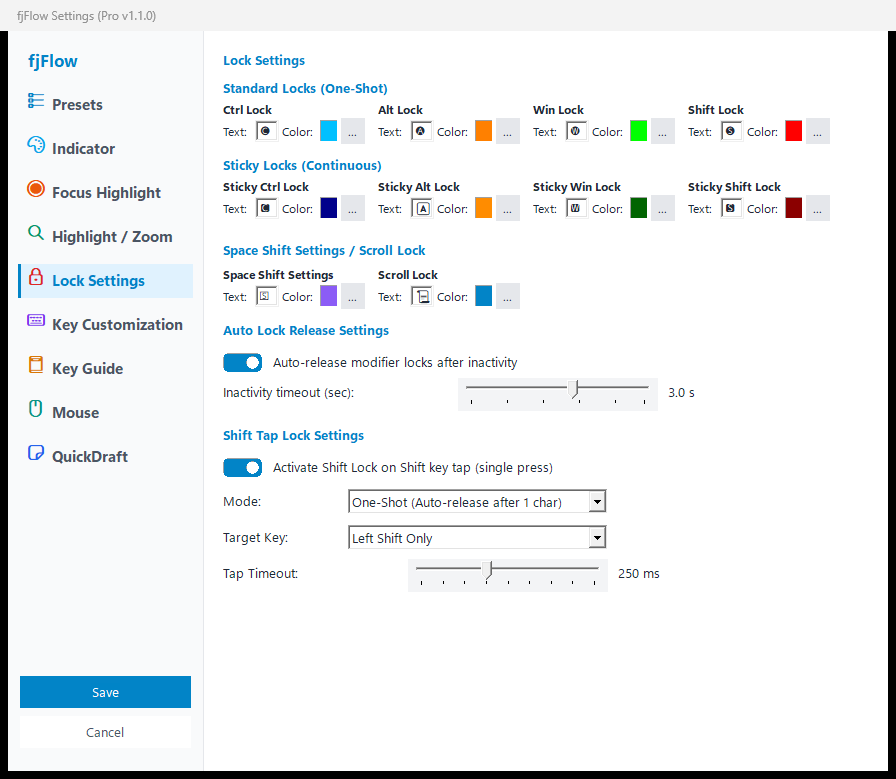Image resolution: width=896 pixels, height=779 pixels.
Task: Click the ellipsis button for Space Shift Settings
Action: [353, 297]
